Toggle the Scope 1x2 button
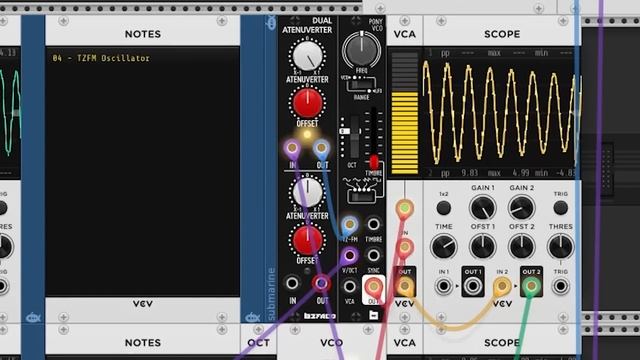 [x=444, y=208]
